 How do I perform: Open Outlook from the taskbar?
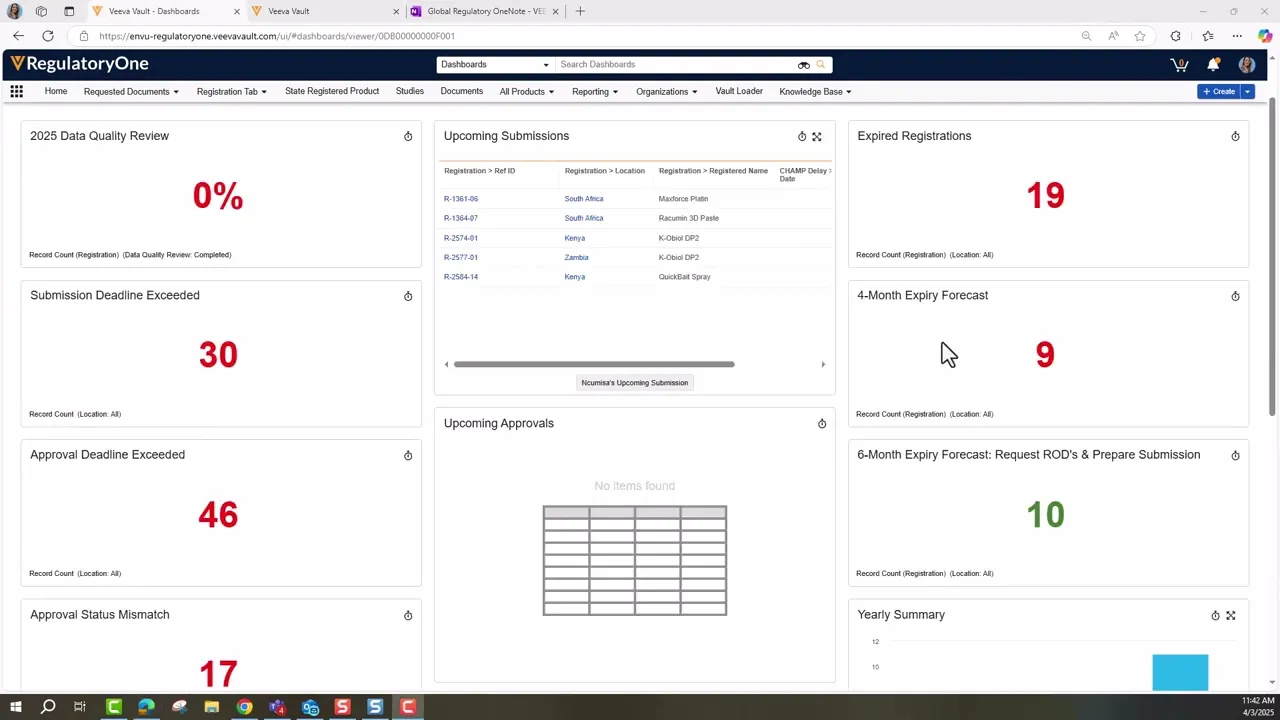click(310, 707)
